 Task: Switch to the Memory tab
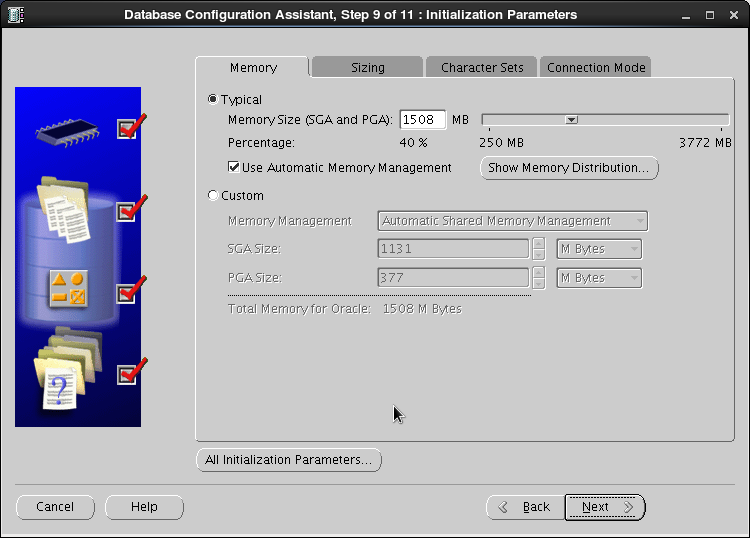pyautogui.click(x=253, y=67)
